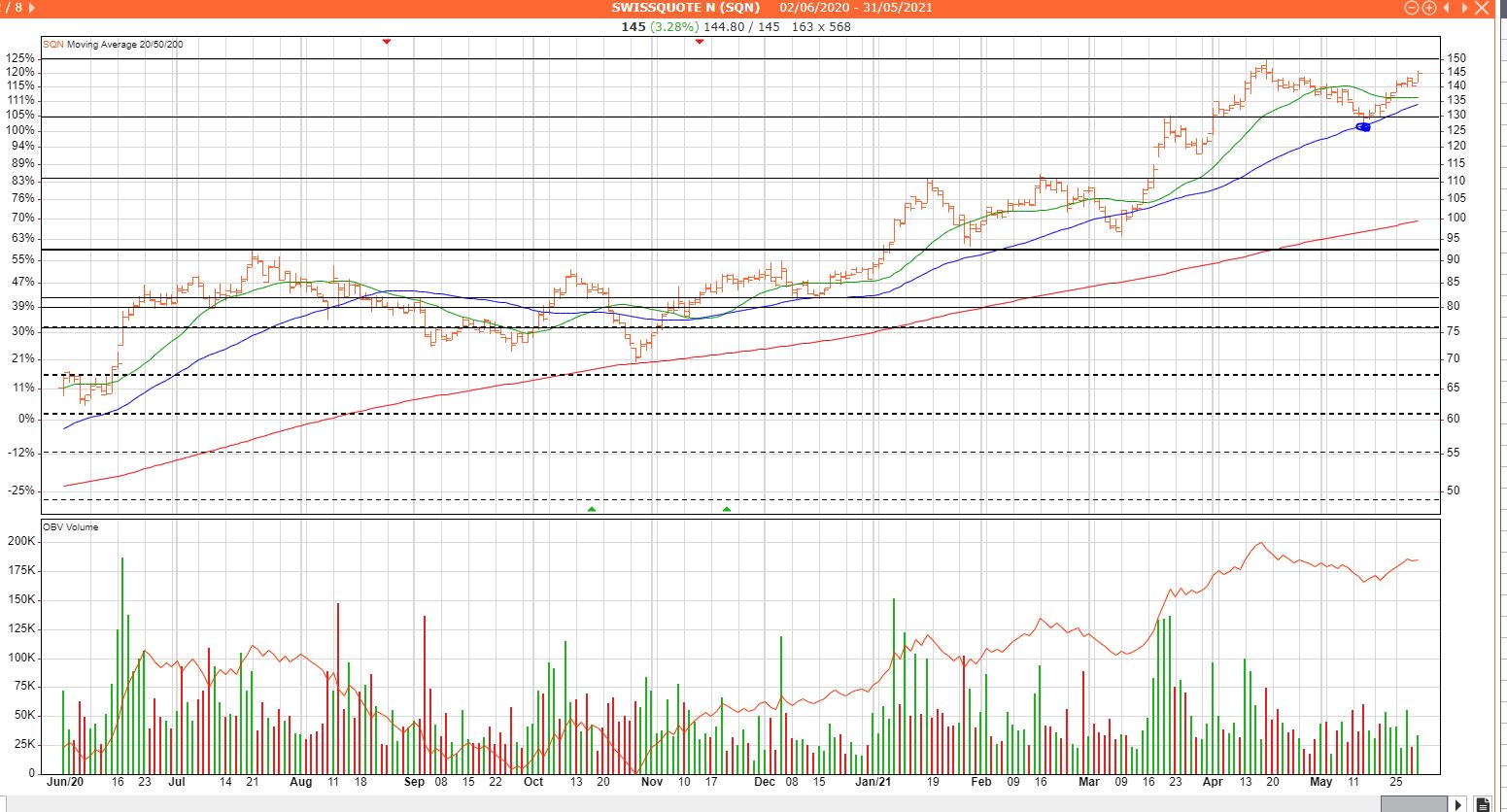
Task: Select the blue circle annotation on chart
Action: [x=1362, y=127]
